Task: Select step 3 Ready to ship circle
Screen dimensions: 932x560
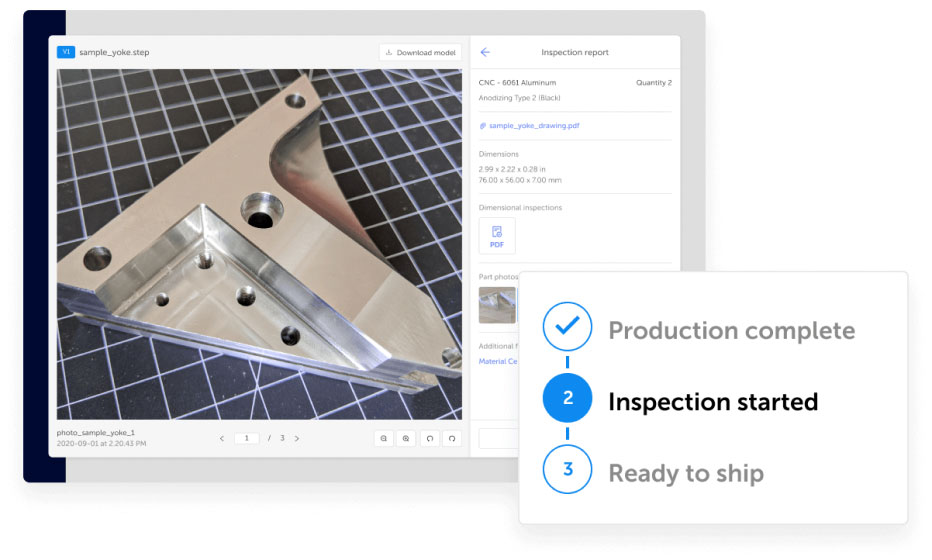Action: pyautogui.click(x=567, y=470)
